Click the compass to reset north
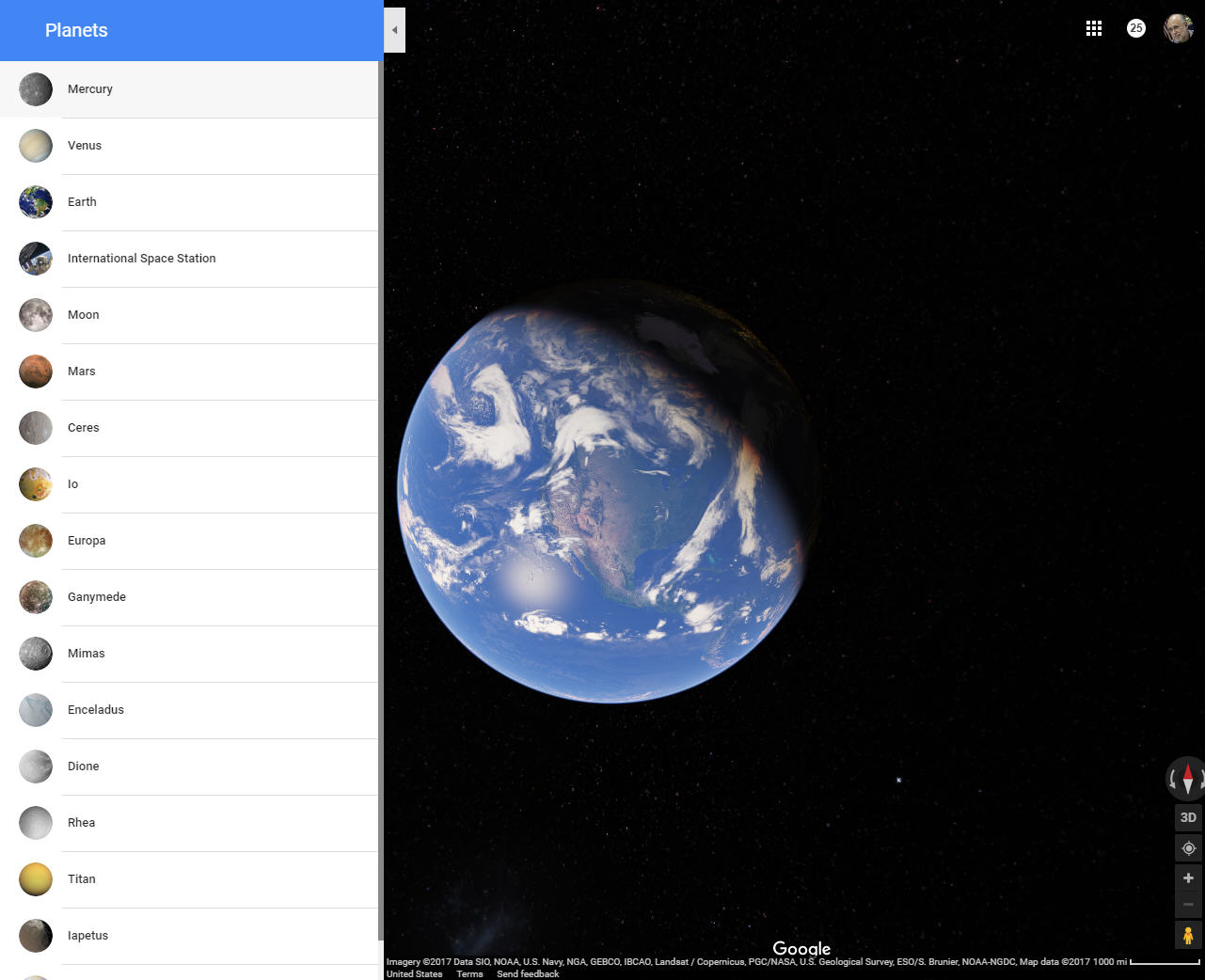1205x980 pixels. 1187,779
